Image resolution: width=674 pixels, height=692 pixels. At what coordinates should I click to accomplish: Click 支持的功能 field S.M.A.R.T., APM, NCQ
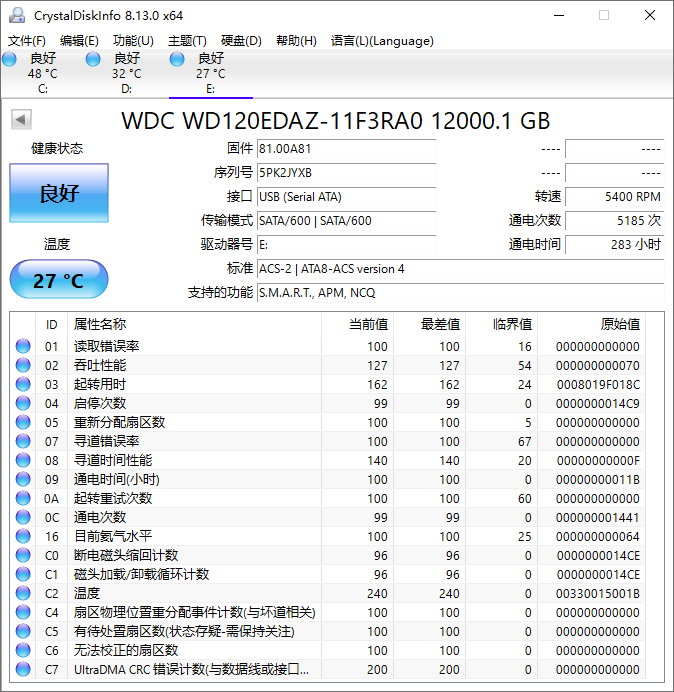[x=460, y=292]
